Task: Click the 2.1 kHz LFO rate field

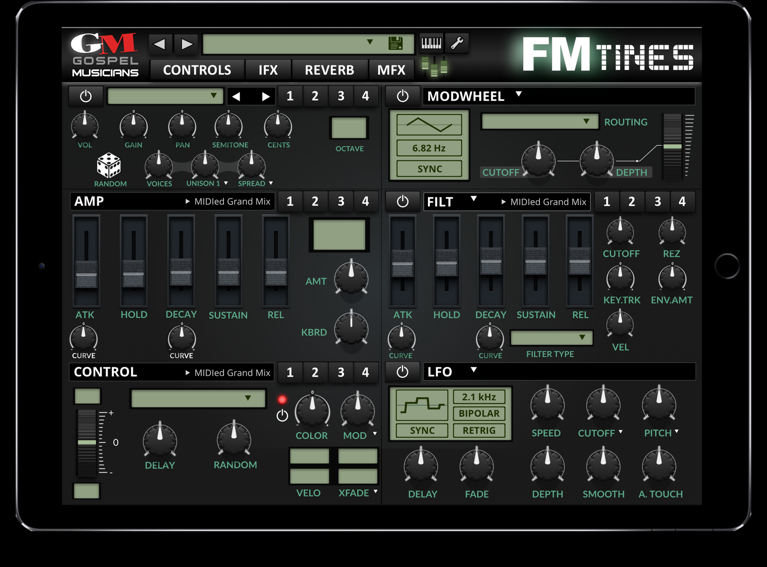Action: click(479, 397)
